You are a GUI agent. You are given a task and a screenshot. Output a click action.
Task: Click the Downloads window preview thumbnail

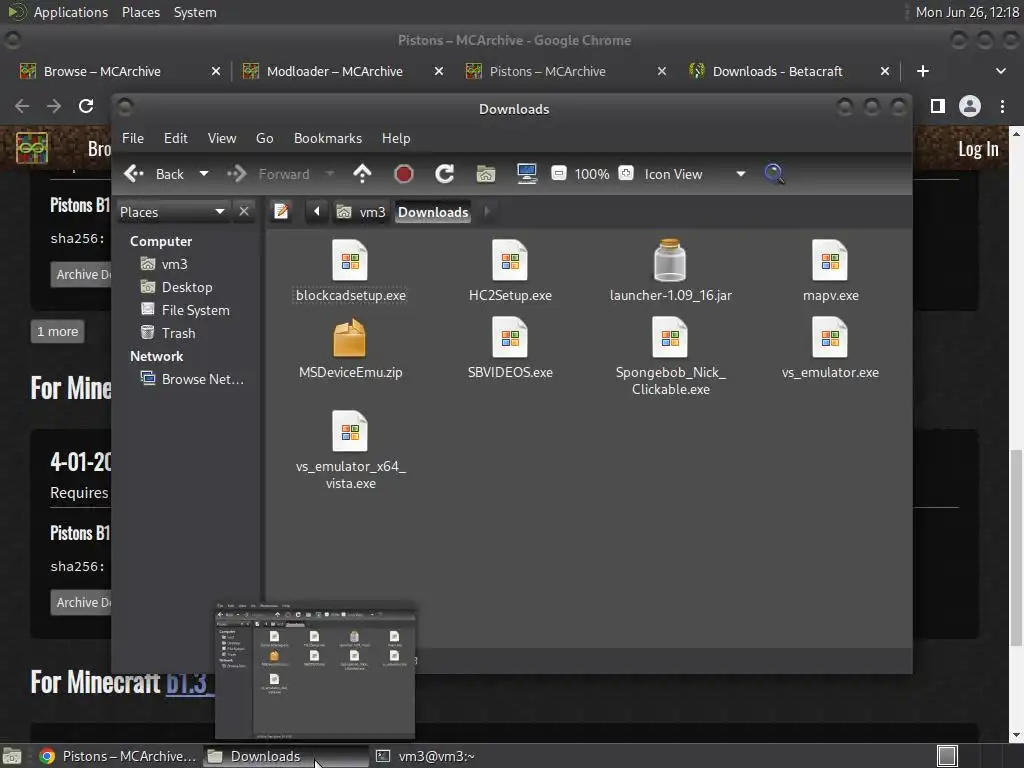coord(315,671)
